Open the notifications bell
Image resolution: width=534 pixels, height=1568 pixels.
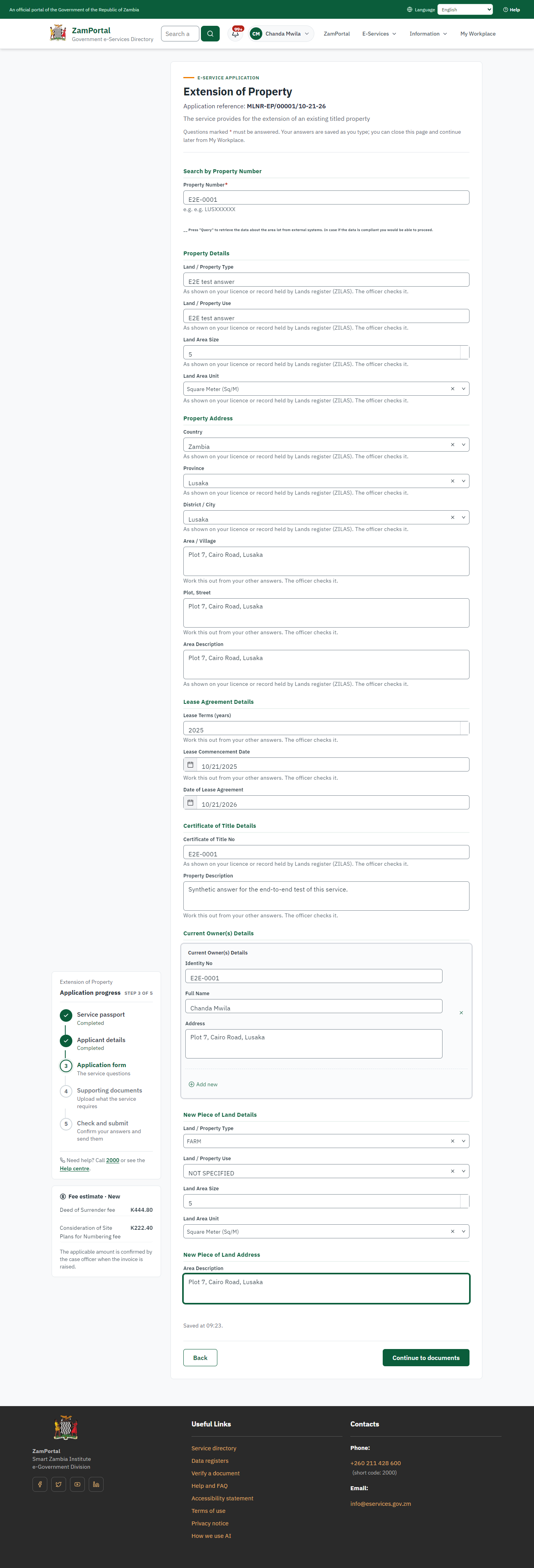(x=235, y=34)
